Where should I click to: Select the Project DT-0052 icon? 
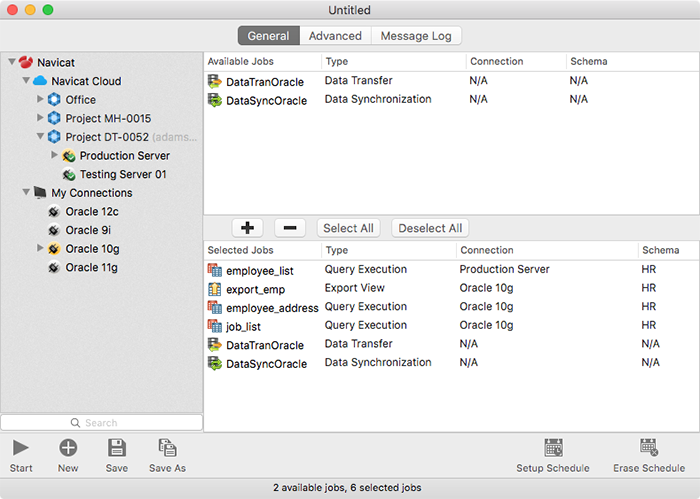[54, 137]
